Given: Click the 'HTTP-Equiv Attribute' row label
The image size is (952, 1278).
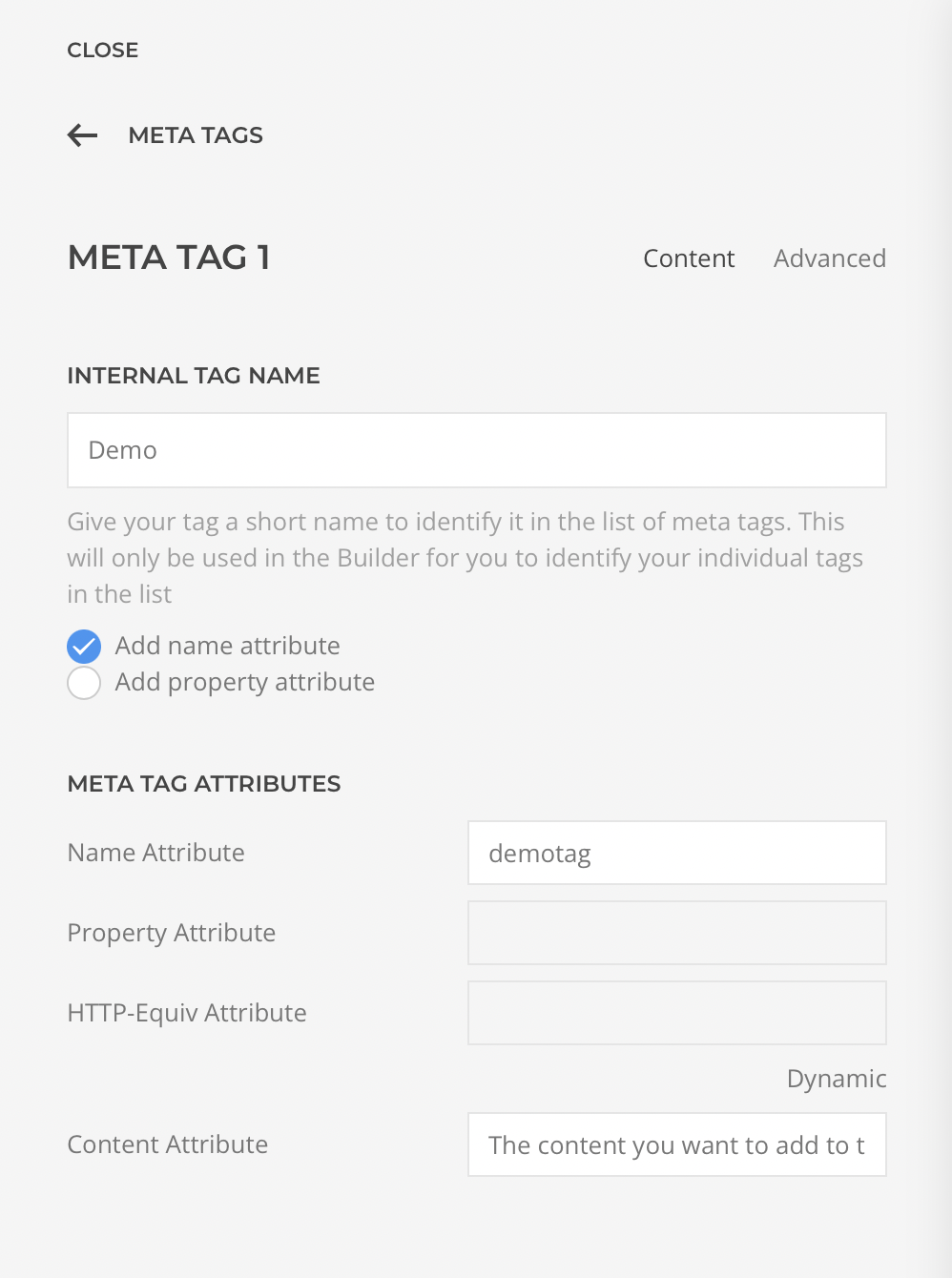Looking at the screenshot, I should tap(187, 1013).
